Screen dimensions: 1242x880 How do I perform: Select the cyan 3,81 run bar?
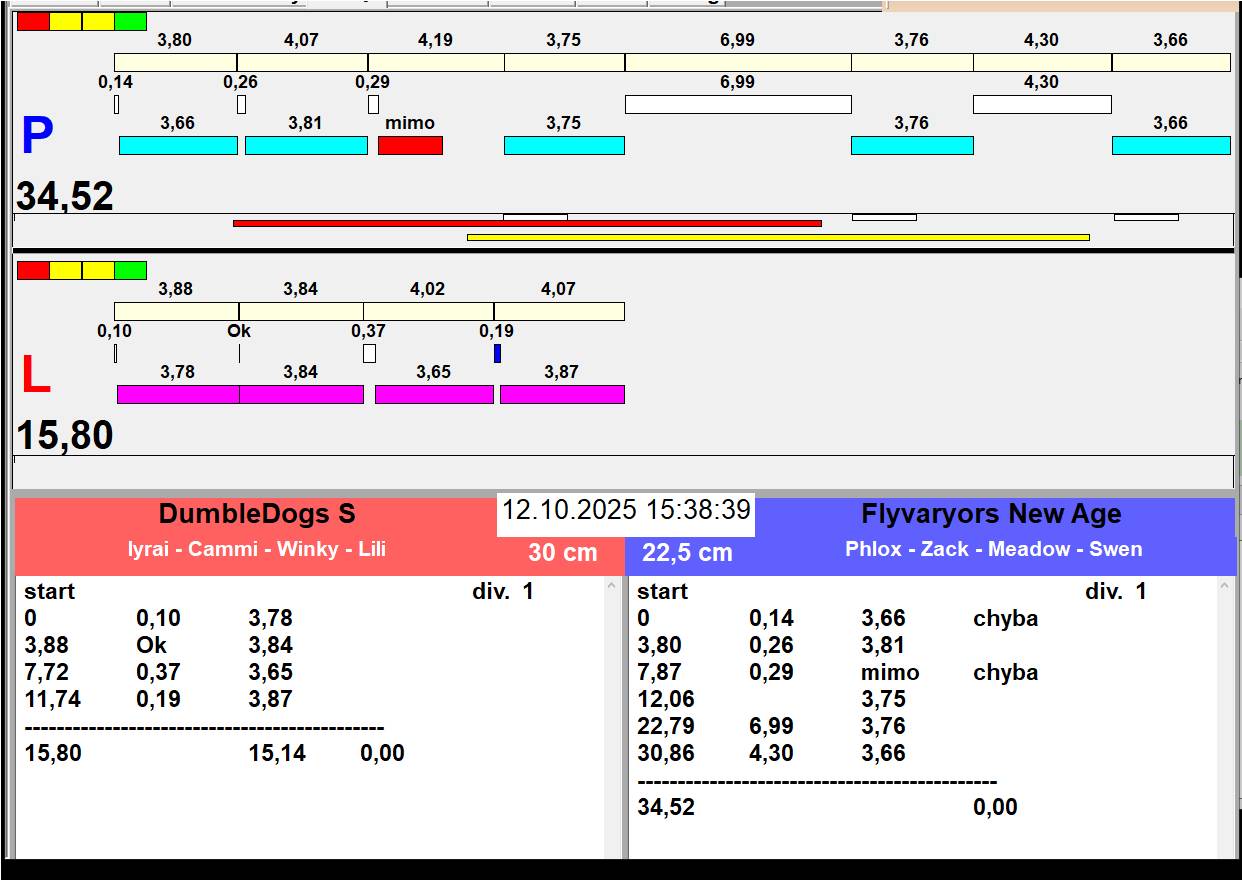click(306, 146)
